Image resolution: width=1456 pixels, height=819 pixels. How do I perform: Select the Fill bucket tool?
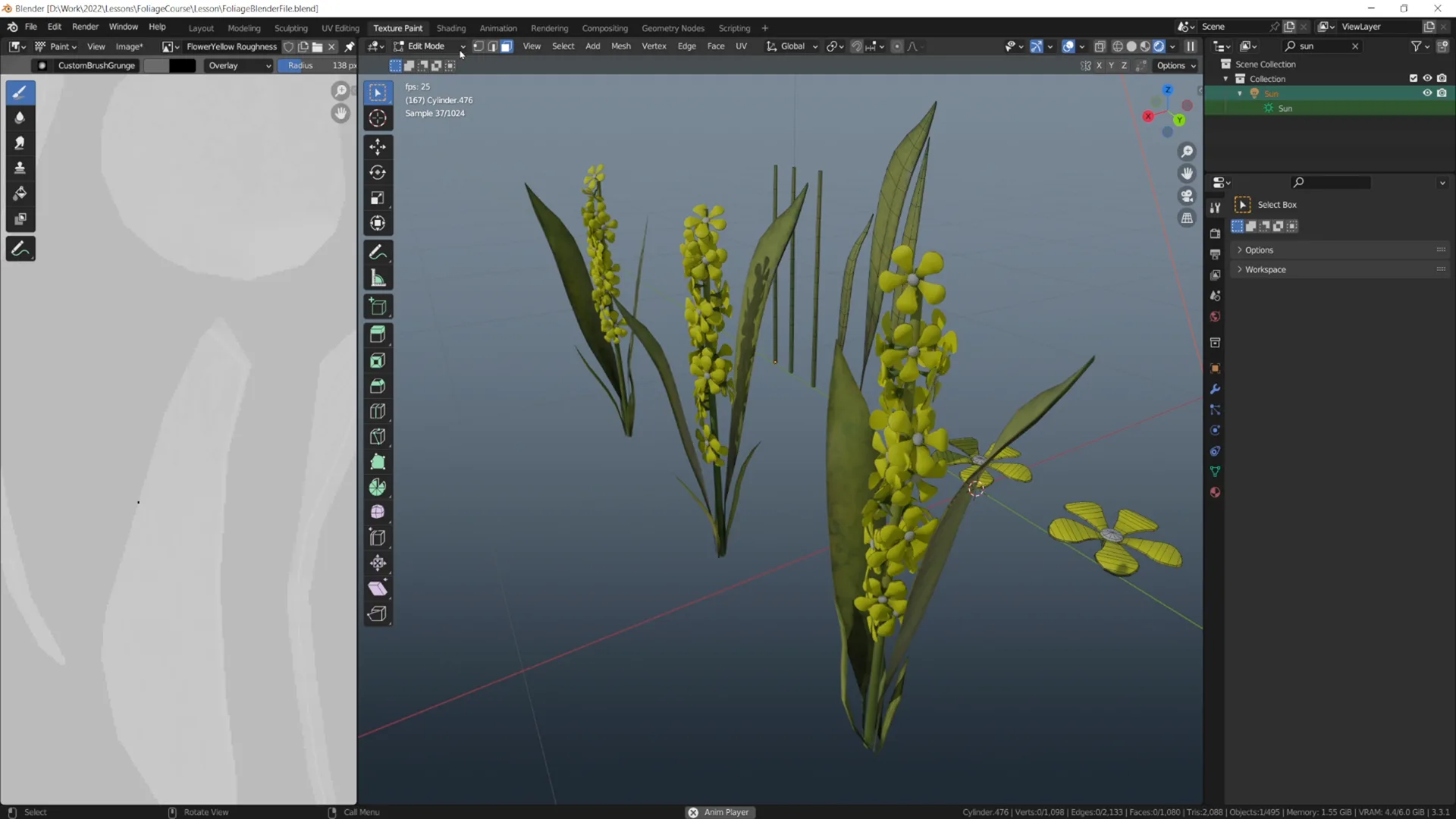[x=20, y=193]
